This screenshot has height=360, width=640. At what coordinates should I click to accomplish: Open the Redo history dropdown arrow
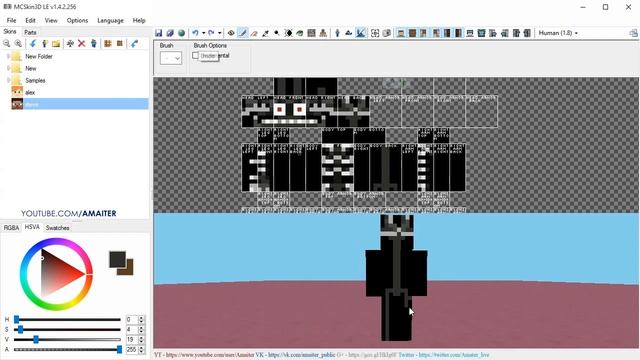[x=219, y=33]
